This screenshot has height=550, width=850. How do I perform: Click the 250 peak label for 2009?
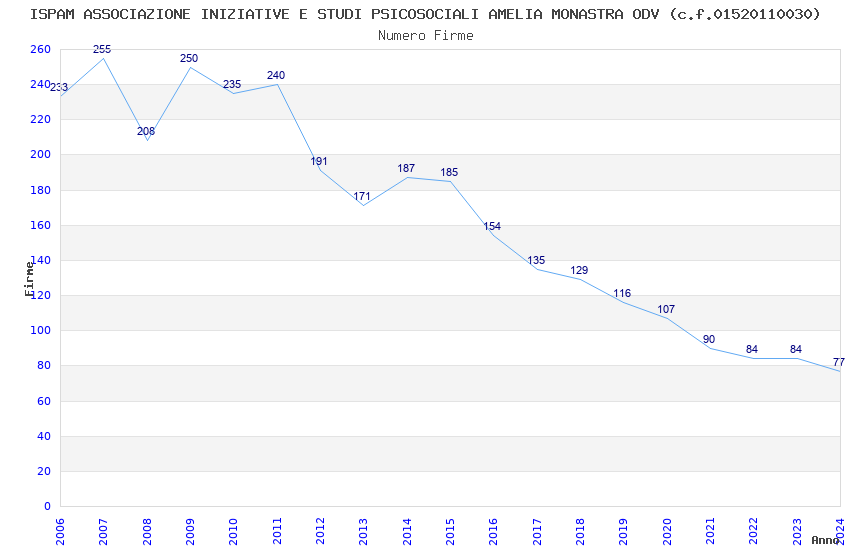point(189,58)
